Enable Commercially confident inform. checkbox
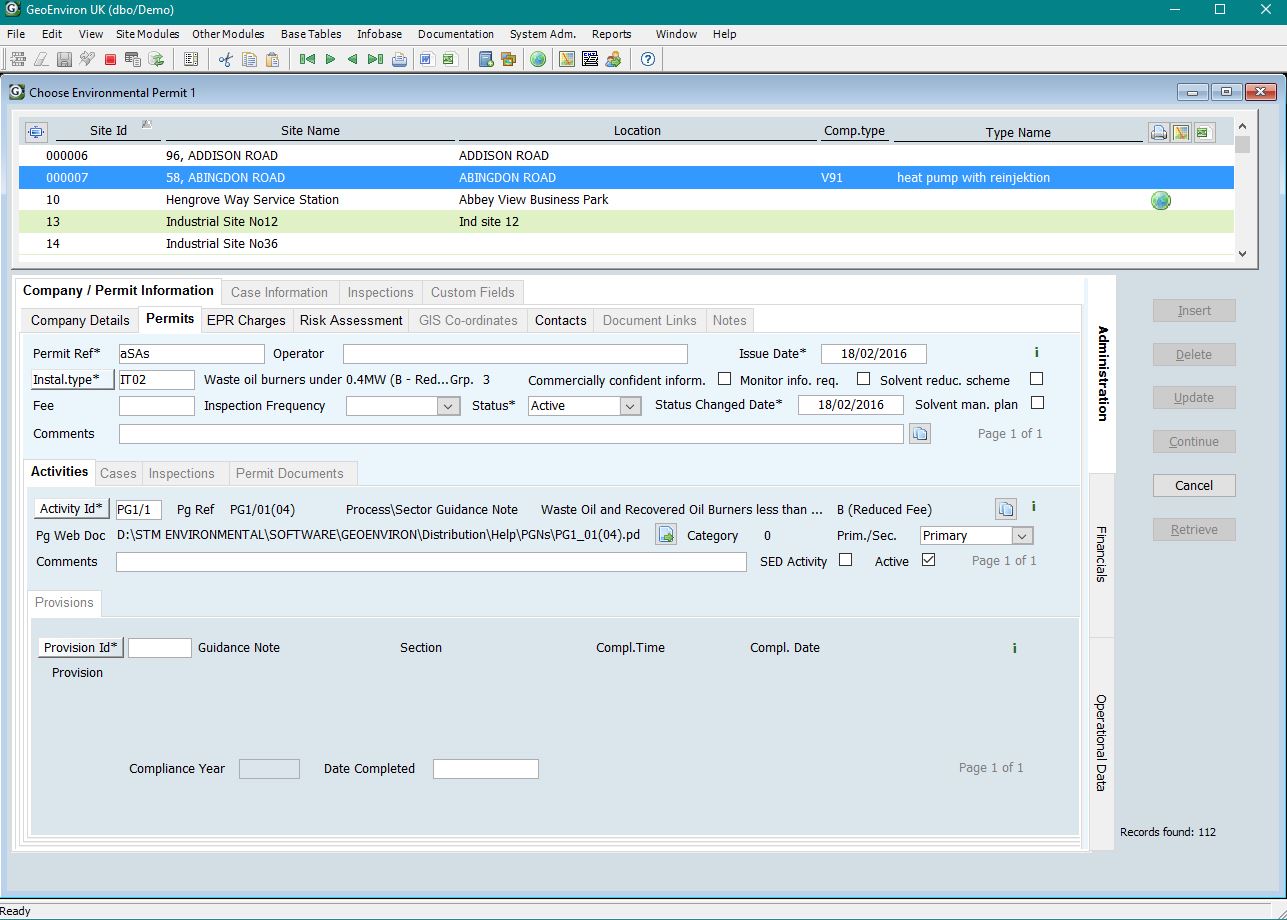 click(x=724, y=379)
